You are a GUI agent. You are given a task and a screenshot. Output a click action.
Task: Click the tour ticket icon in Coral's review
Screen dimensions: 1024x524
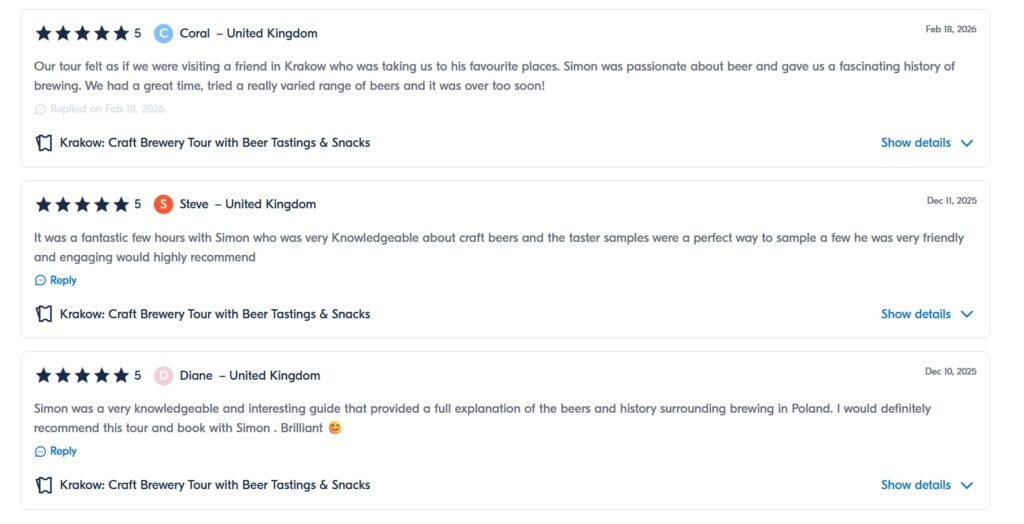[44, 143]
